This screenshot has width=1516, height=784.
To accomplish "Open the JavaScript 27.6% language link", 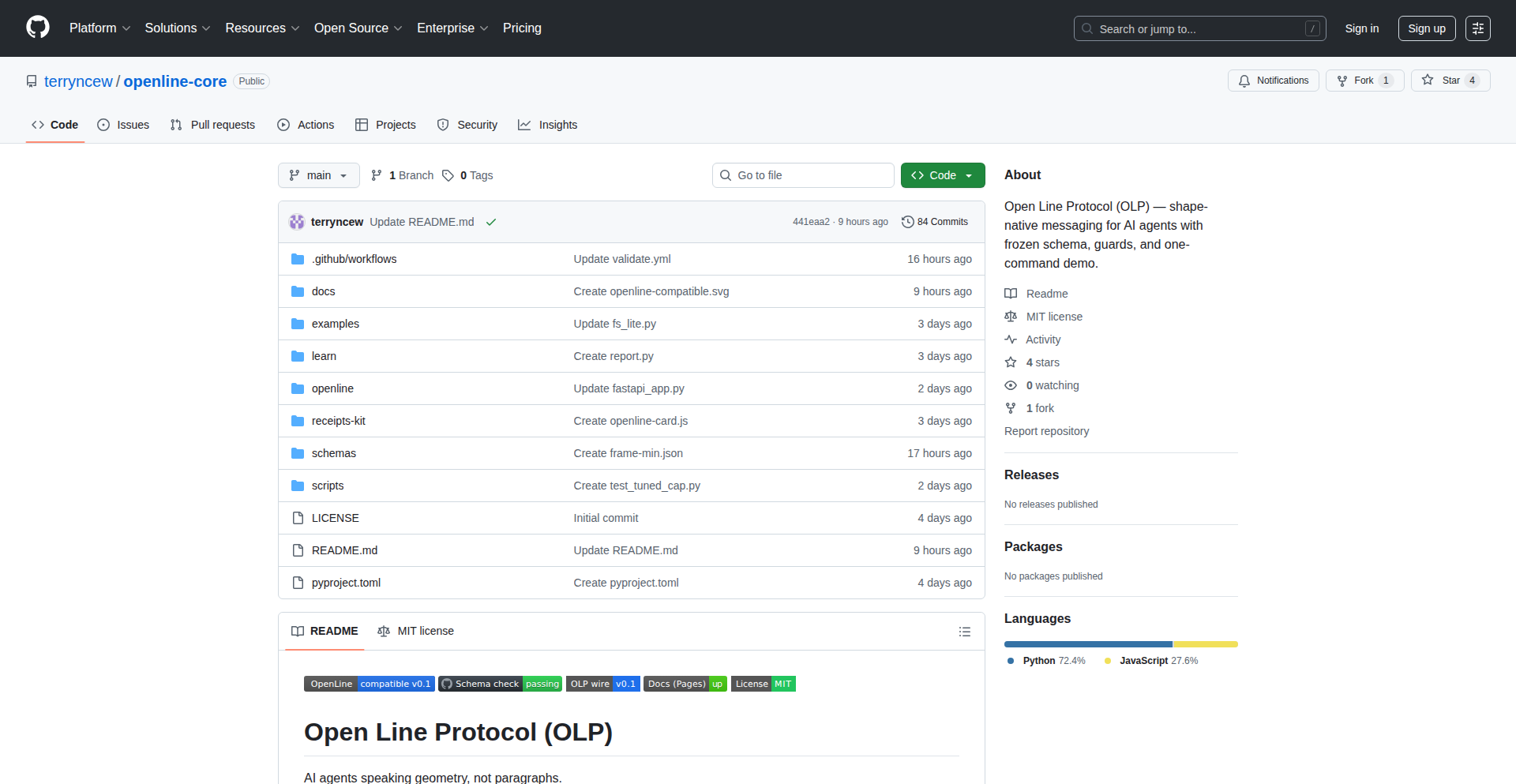I will click(1151, 661).
